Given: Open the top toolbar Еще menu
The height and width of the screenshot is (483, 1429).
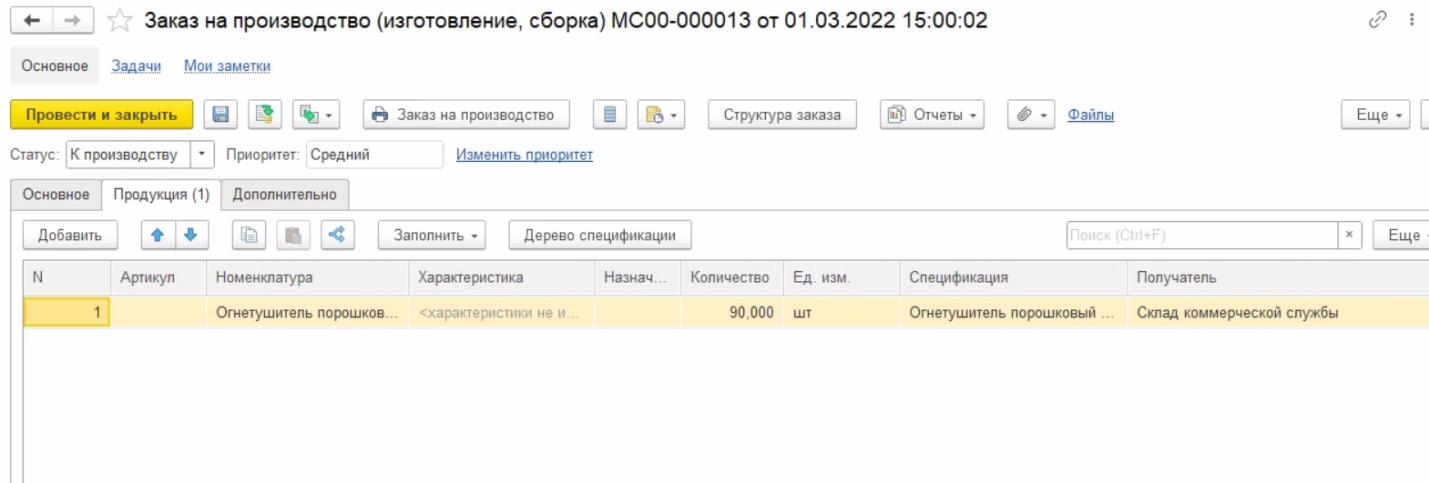Looking at the screenshot, I should [1376, 115].
